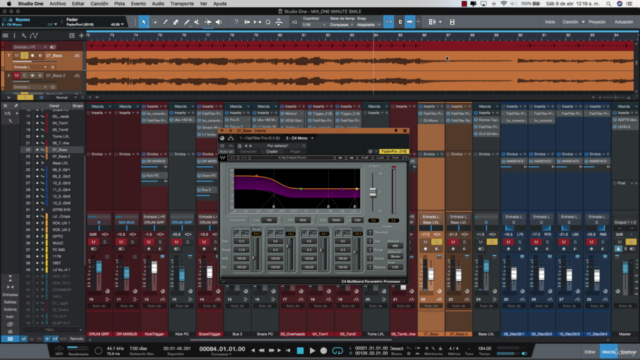Open the Editar view
The height and width of the screenshot is (360, 640).
pos(590,352)
